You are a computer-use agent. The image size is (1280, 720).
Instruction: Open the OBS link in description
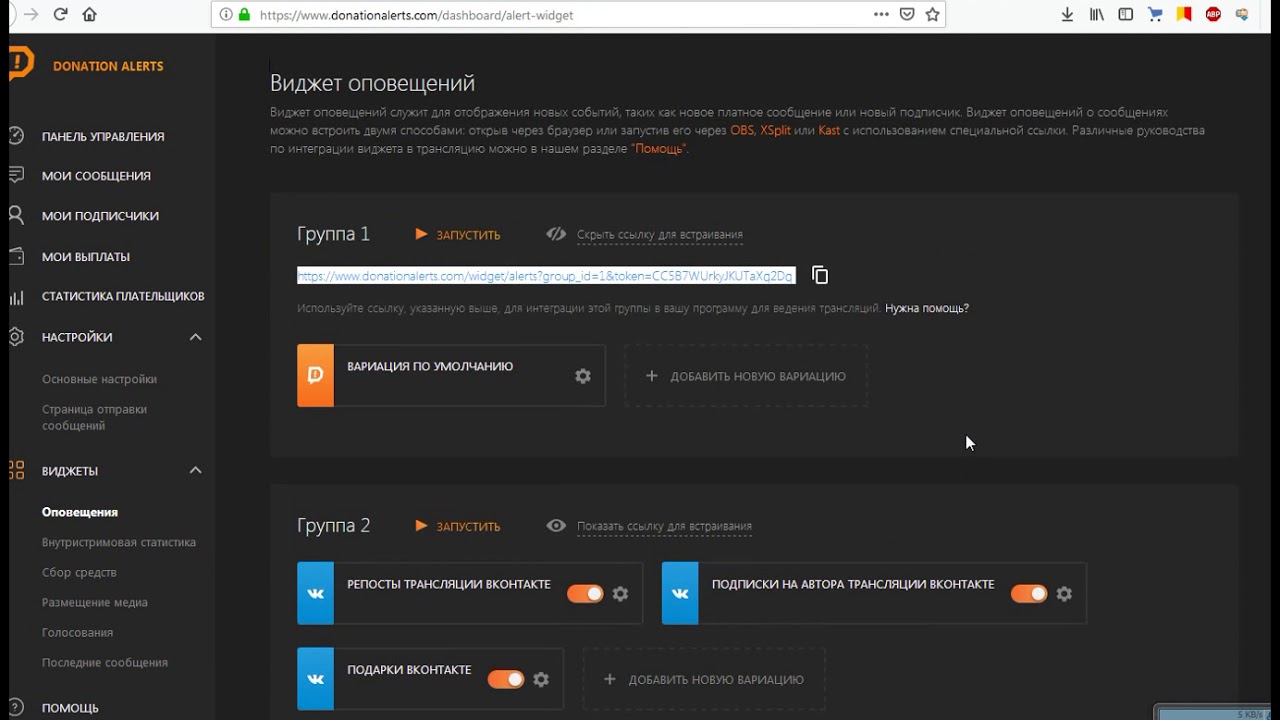click(x=742, y=130)
